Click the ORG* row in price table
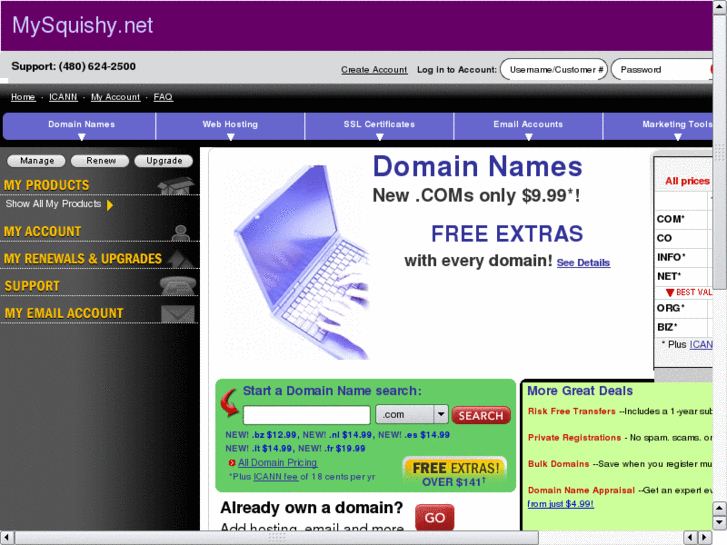The width and height of the screenshot is (727, 545). [x=684, y=308]
